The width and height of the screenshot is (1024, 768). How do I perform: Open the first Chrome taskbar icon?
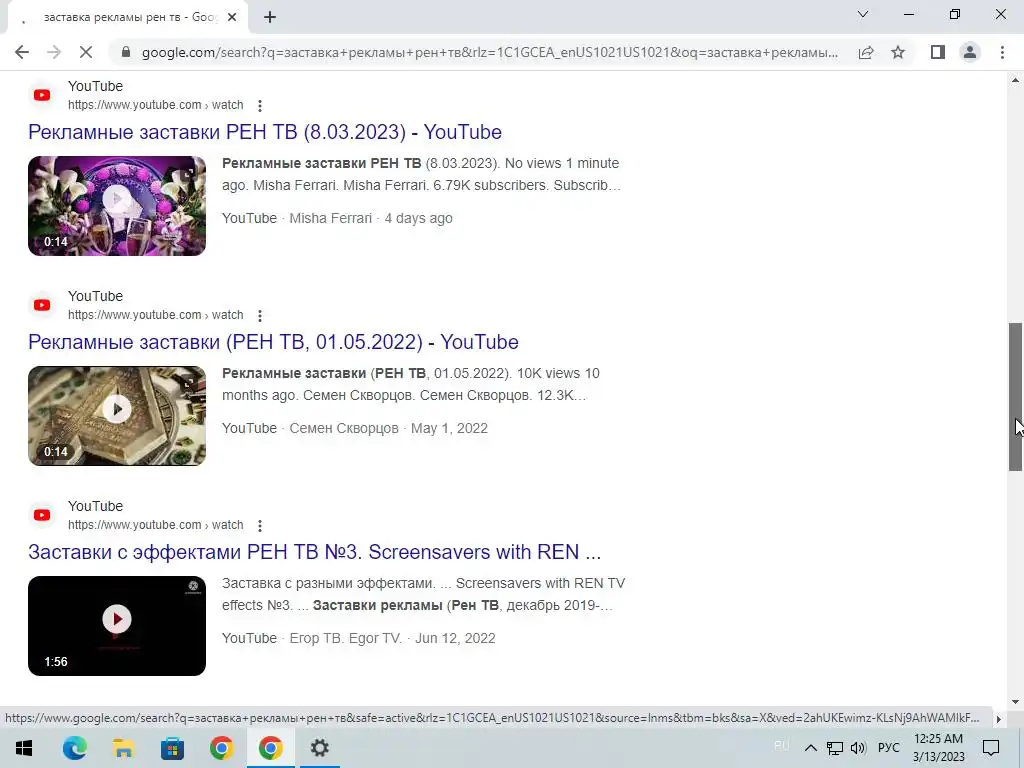click(221, 748)
